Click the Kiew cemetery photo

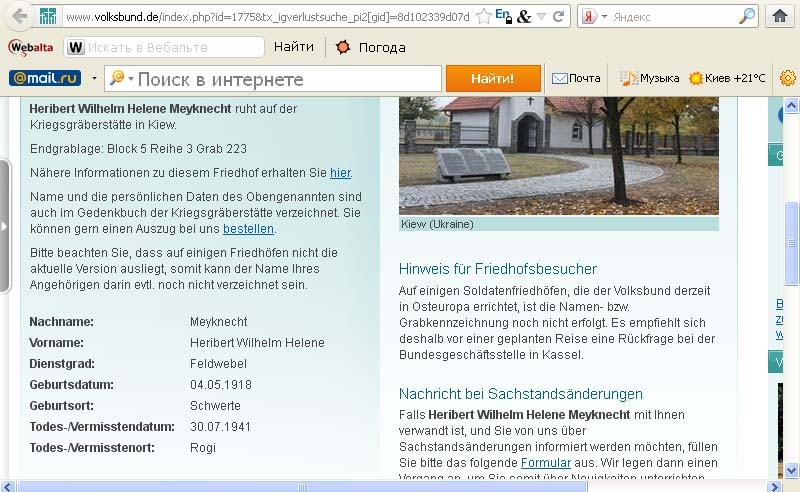[x=558, y=155]
